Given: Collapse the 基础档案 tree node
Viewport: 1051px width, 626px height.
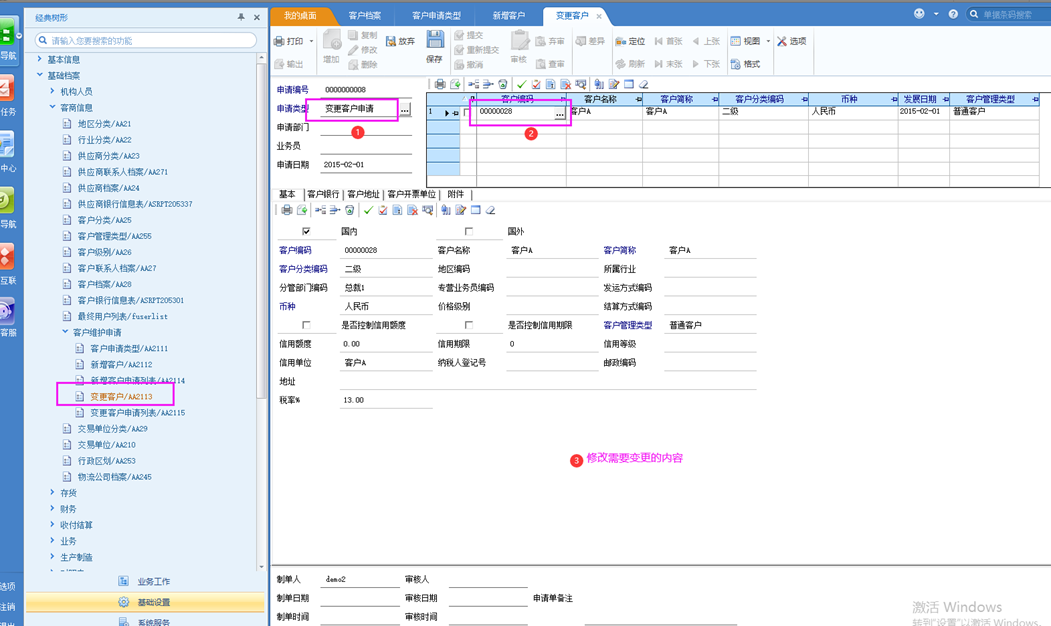Looking at the screenshot, I should coord(40,75).
